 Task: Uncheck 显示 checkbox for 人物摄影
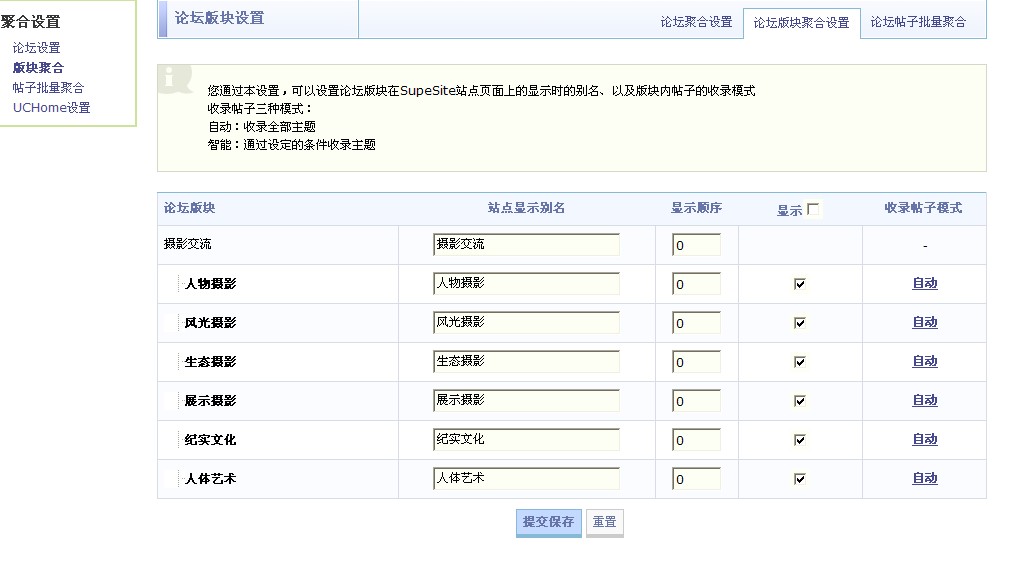799,284
